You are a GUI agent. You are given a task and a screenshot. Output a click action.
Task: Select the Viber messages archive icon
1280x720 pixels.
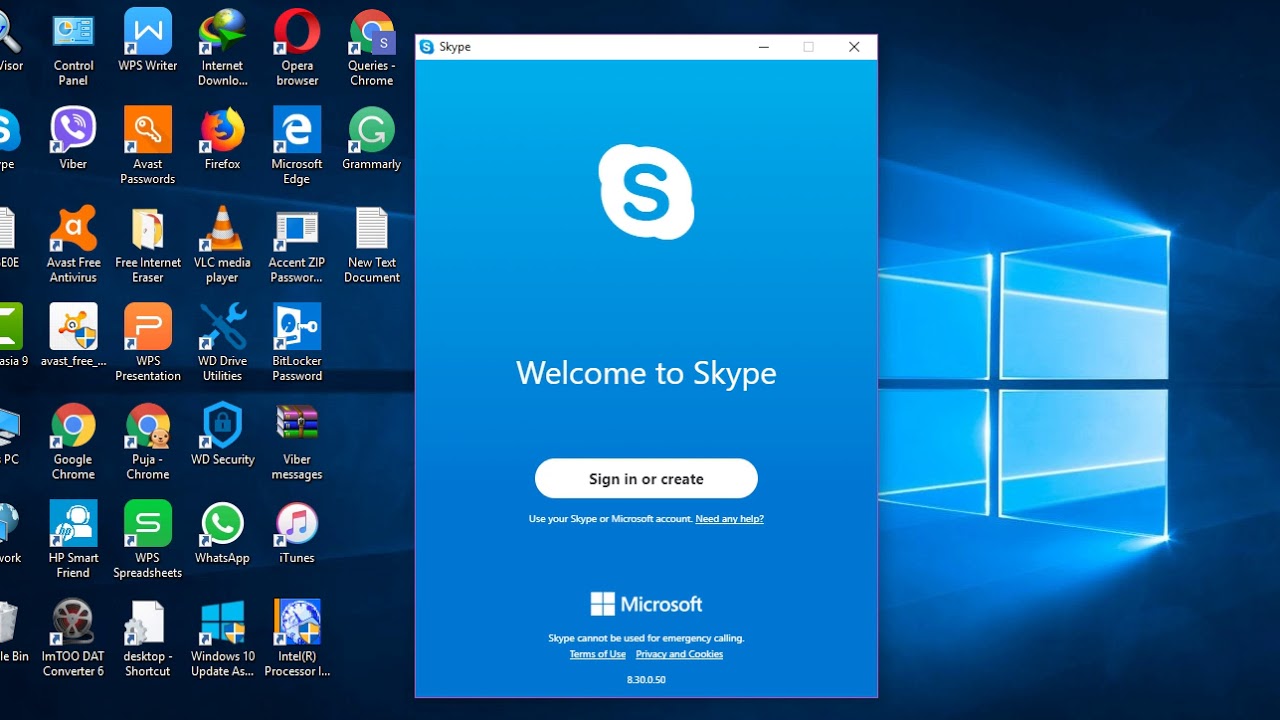point(297,442)
